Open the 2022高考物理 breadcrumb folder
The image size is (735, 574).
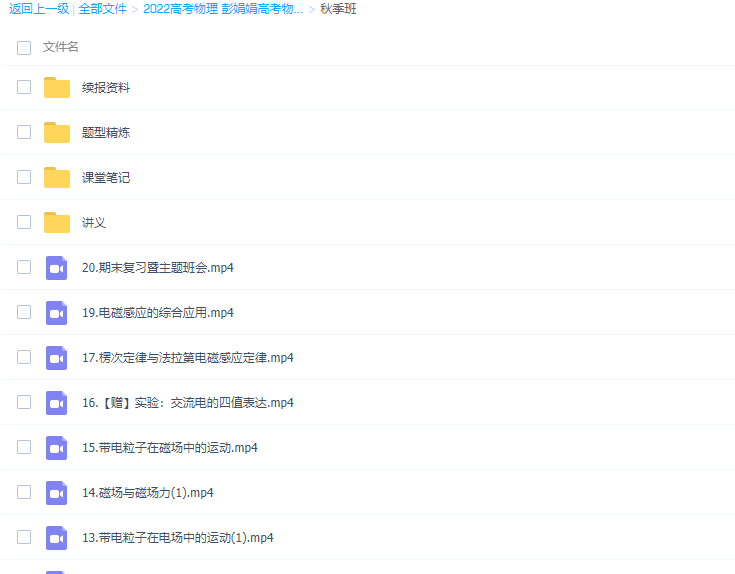(222, 9)
